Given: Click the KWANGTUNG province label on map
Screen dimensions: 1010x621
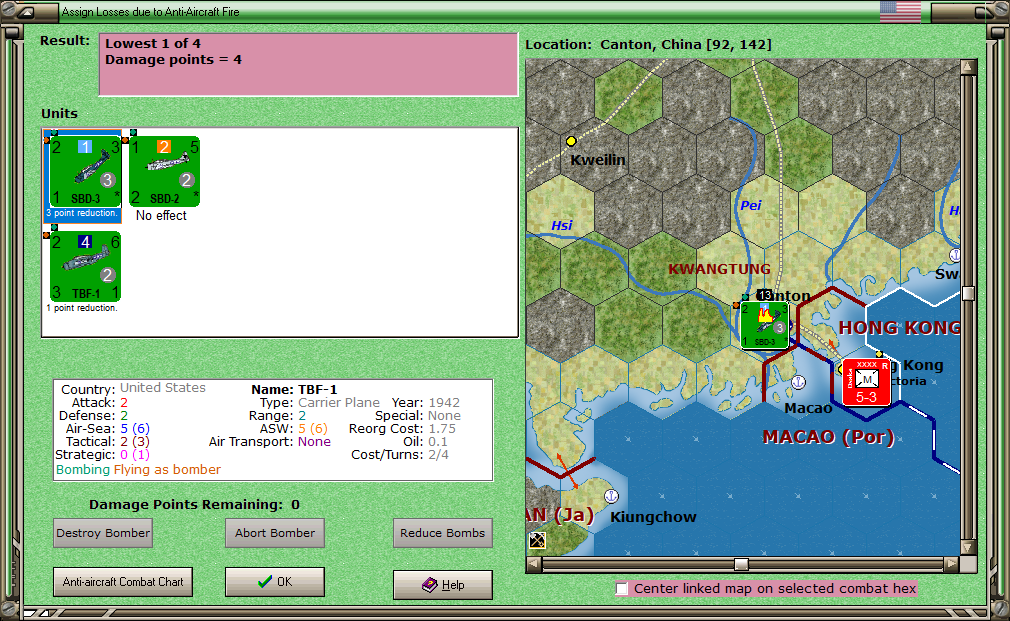Looking at the screenshot, I should pyautogui.click(x=719, y=269).
